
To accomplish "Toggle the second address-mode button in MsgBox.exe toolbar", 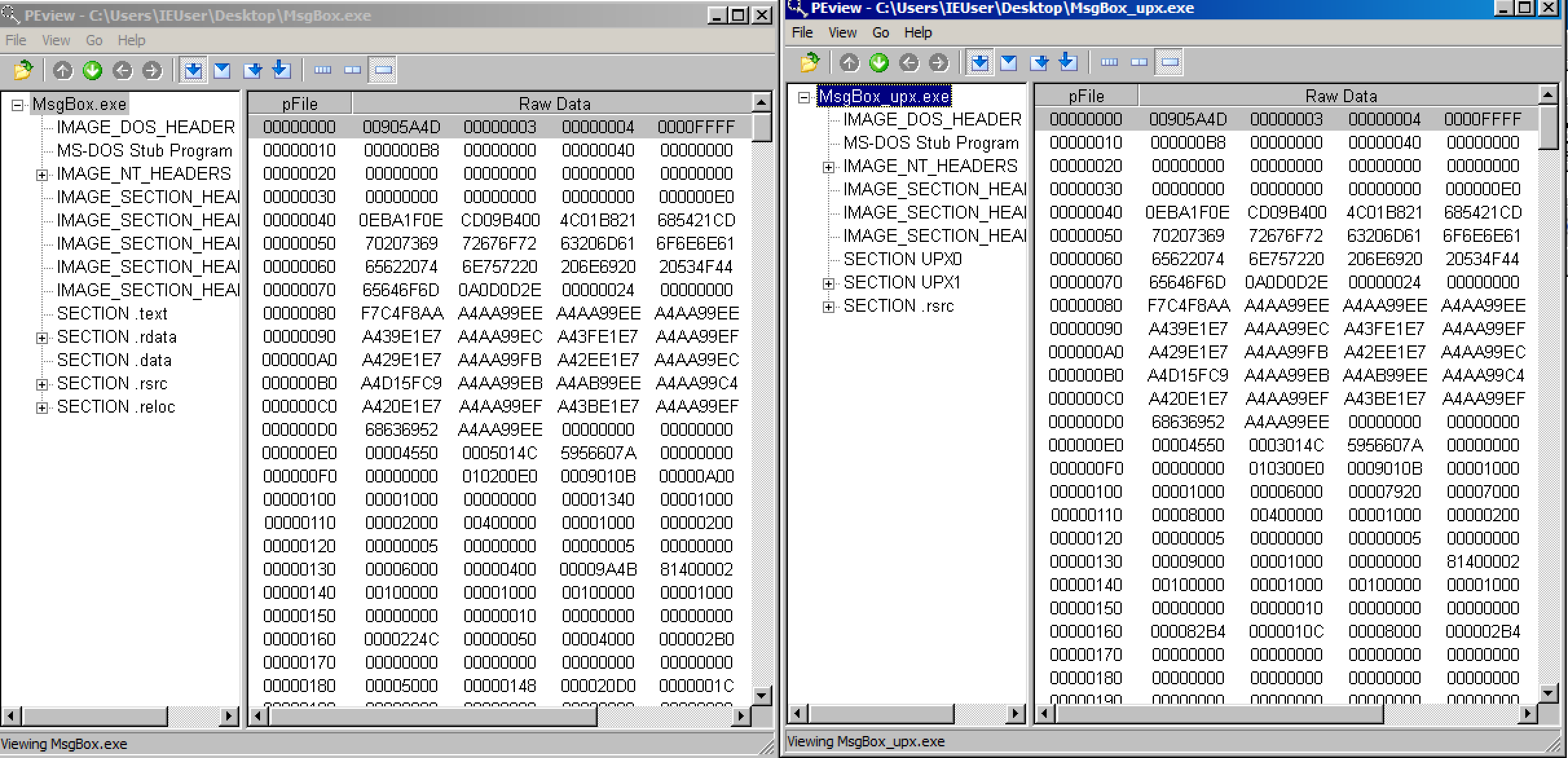I will coord(222,70).
